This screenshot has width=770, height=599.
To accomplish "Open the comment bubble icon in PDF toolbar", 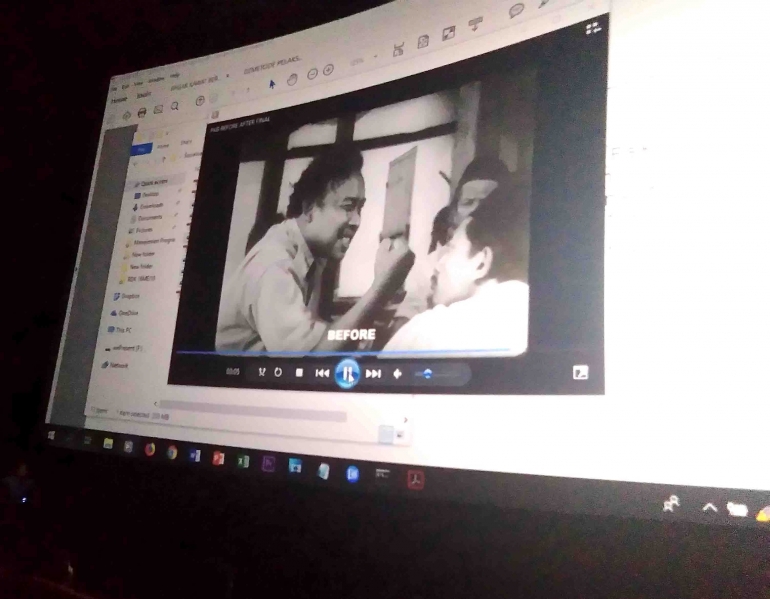I will click(x=516, y=10).
